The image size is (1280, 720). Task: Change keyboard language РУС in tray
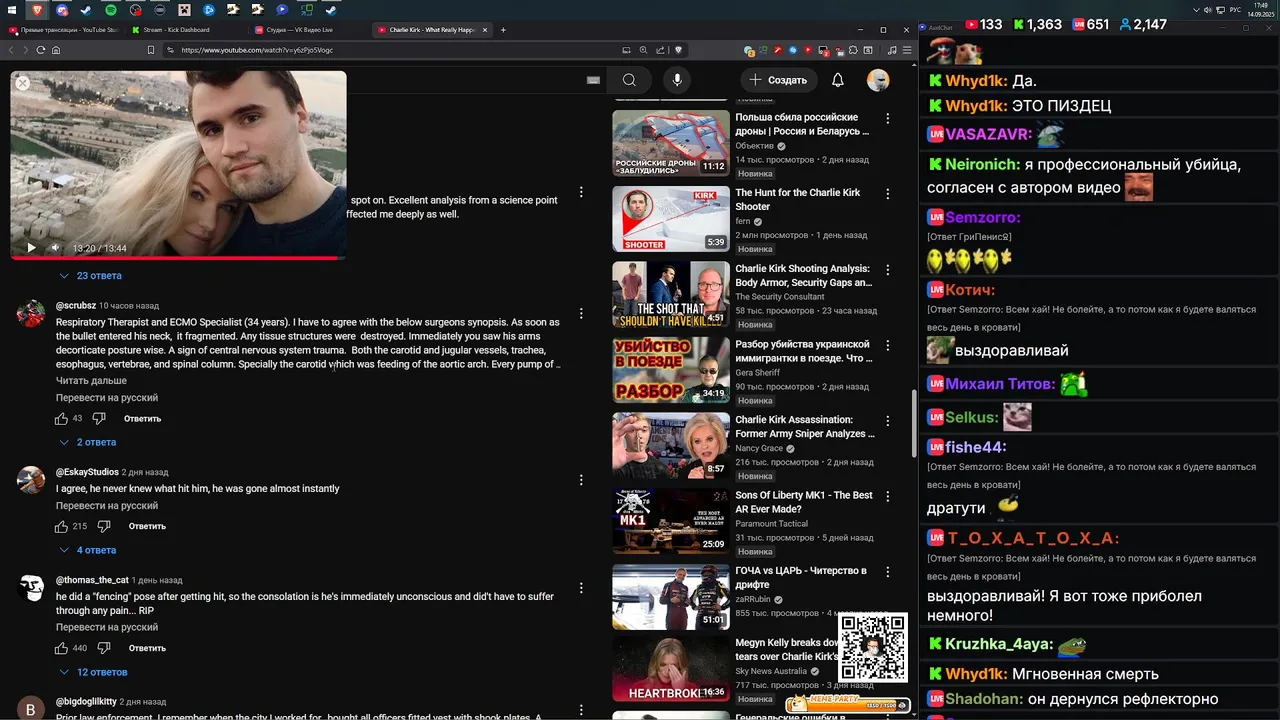tap(1235, 10)
